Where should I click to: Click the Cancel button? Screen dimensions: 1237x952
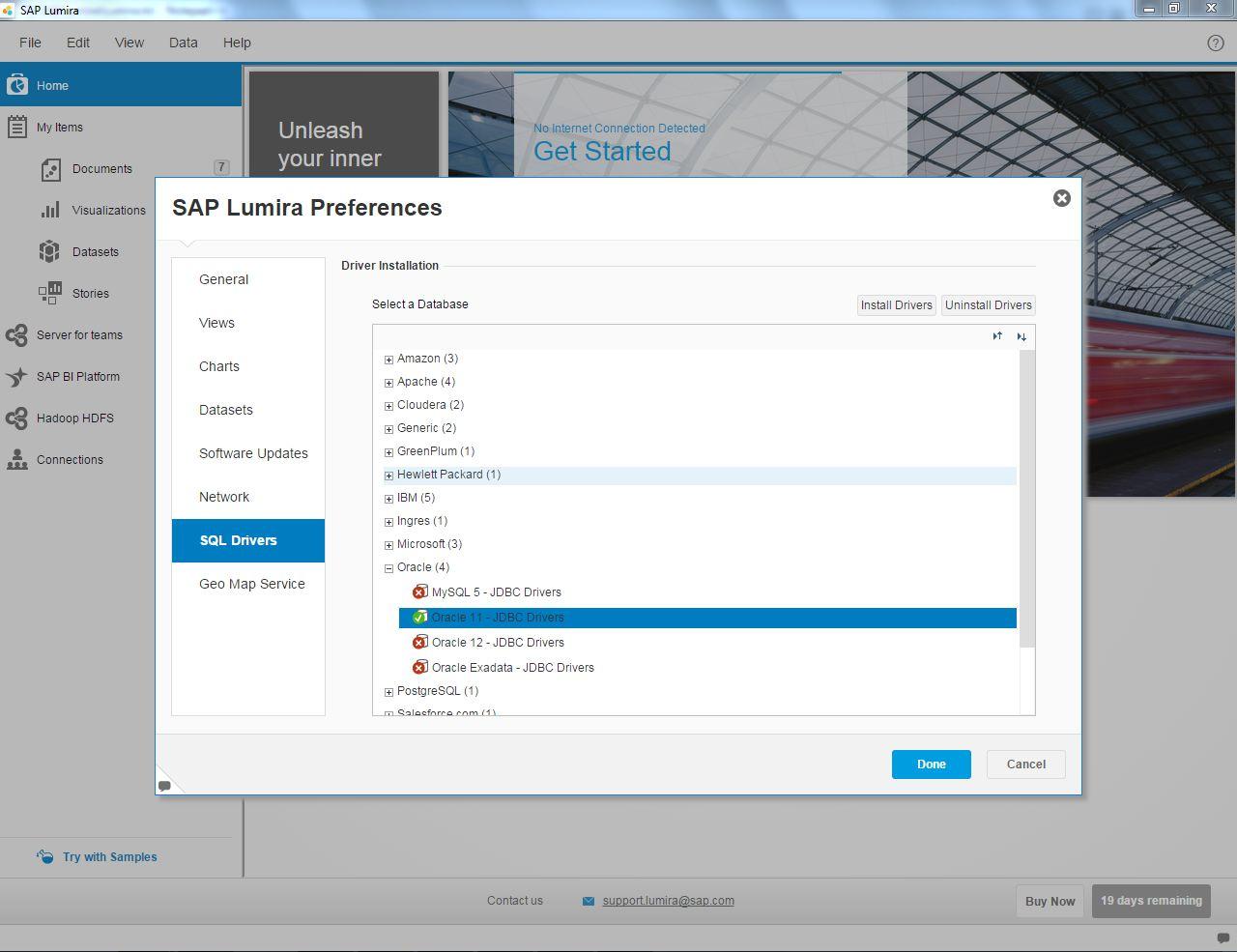pos(1026,764)
